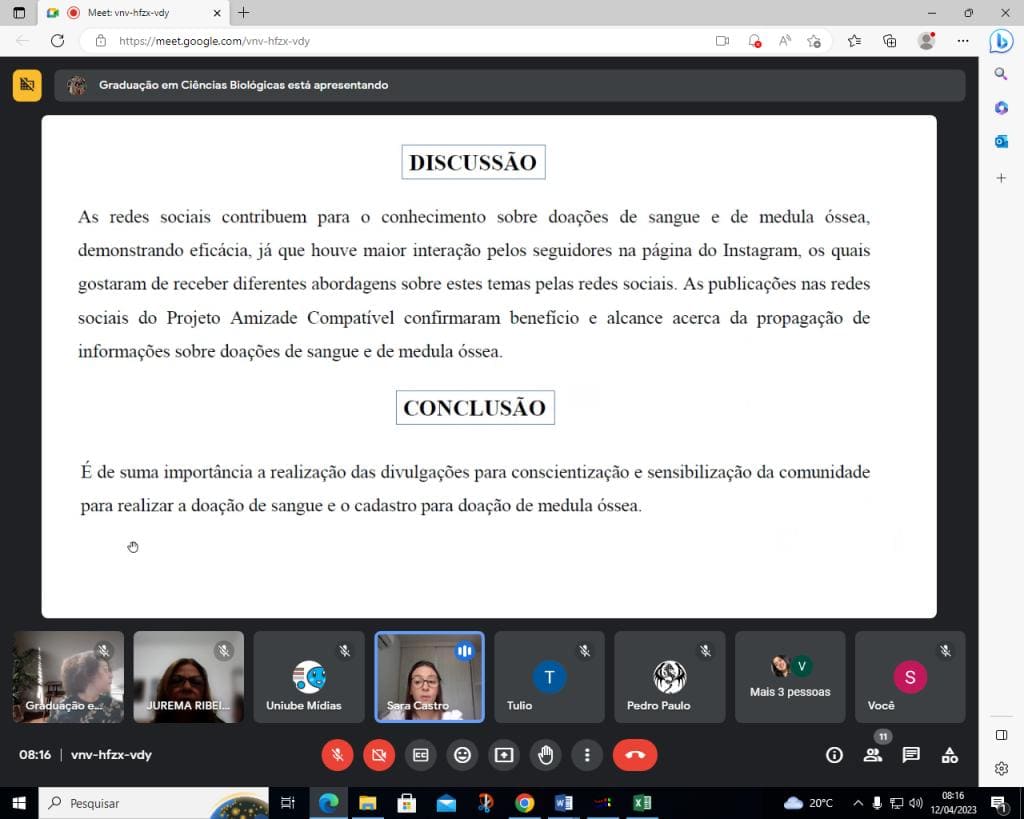Image resolution: width=1024 pixels, height=819 pixels.
Task: Show hidden system tray icons
Action: [x=858, y=803]
